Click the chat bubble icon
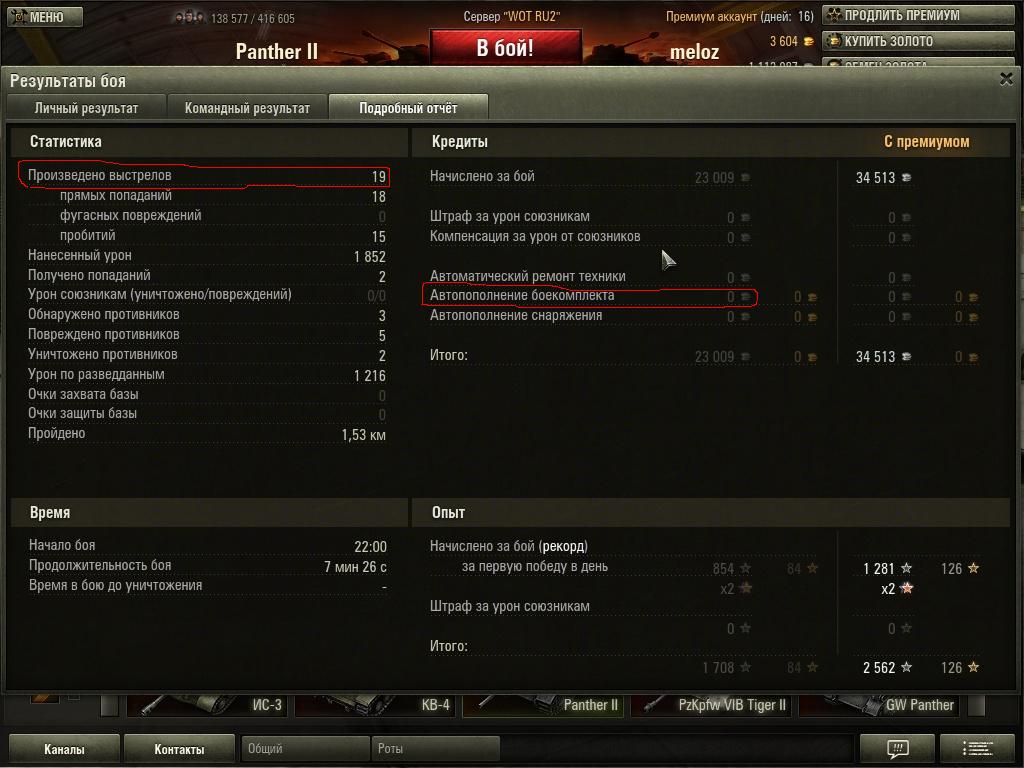The height and width of the screenshot is (768, 1024). pos(897,748)
